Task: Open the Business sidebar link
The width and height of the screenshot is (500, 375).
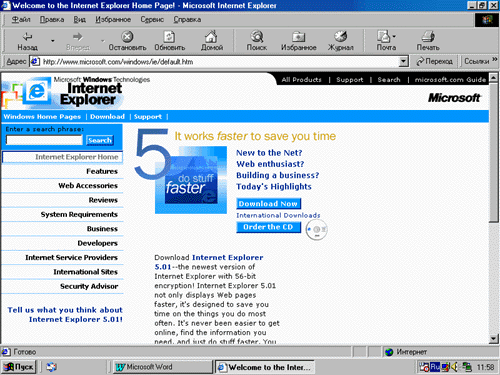Action: (102, 228)
